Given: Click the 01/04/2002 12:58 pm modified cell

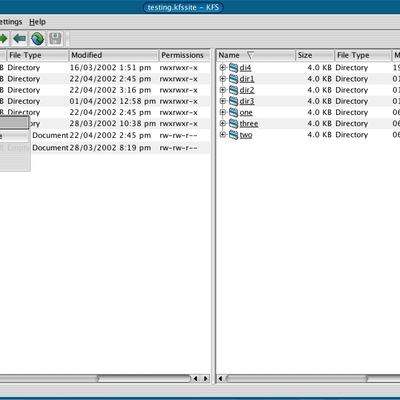Looking at the screenshot, I should click(x=113, y=101).
